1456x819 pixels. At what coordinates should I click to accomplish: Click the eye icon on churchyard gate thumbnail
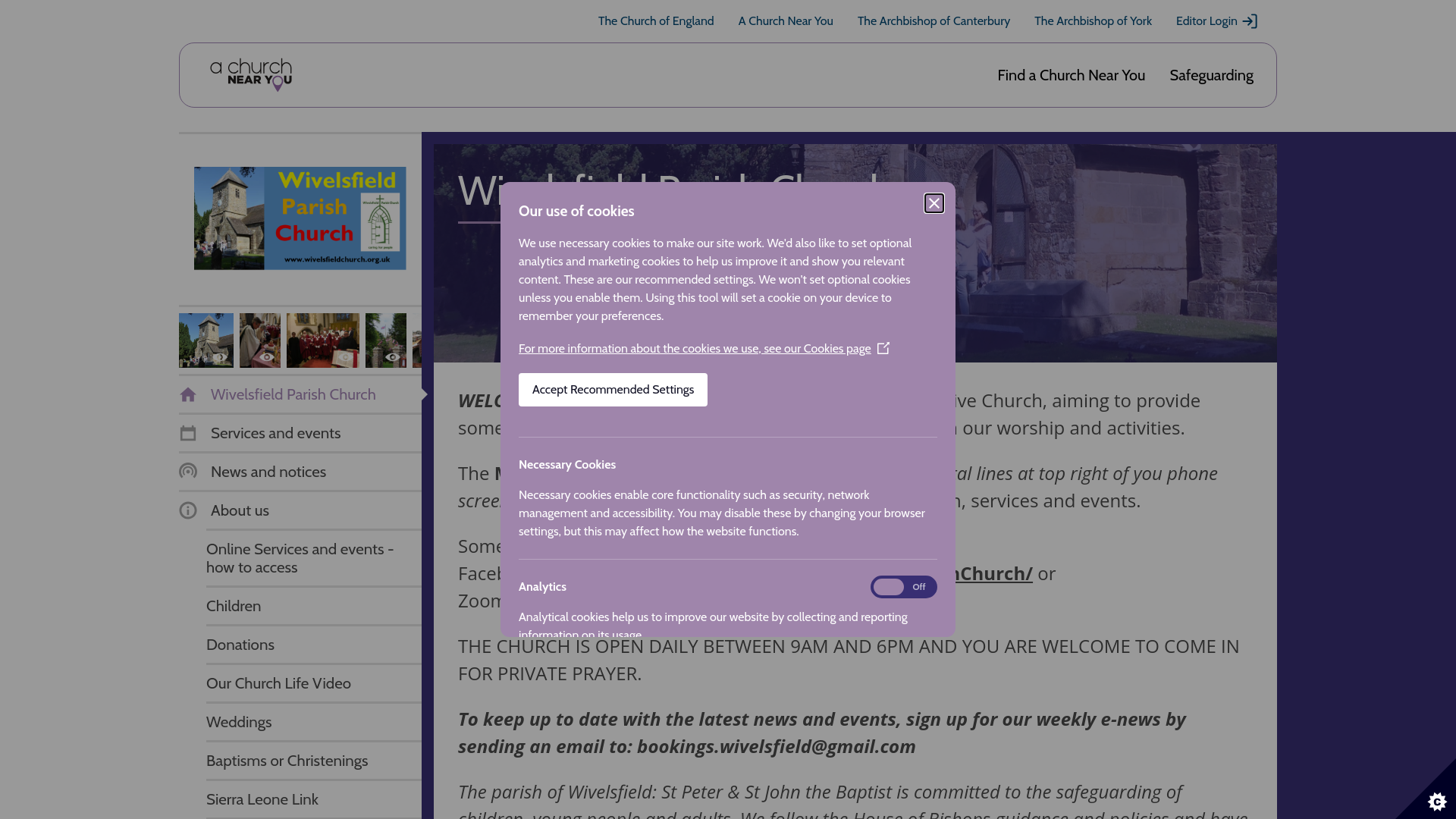coord(392,357)
